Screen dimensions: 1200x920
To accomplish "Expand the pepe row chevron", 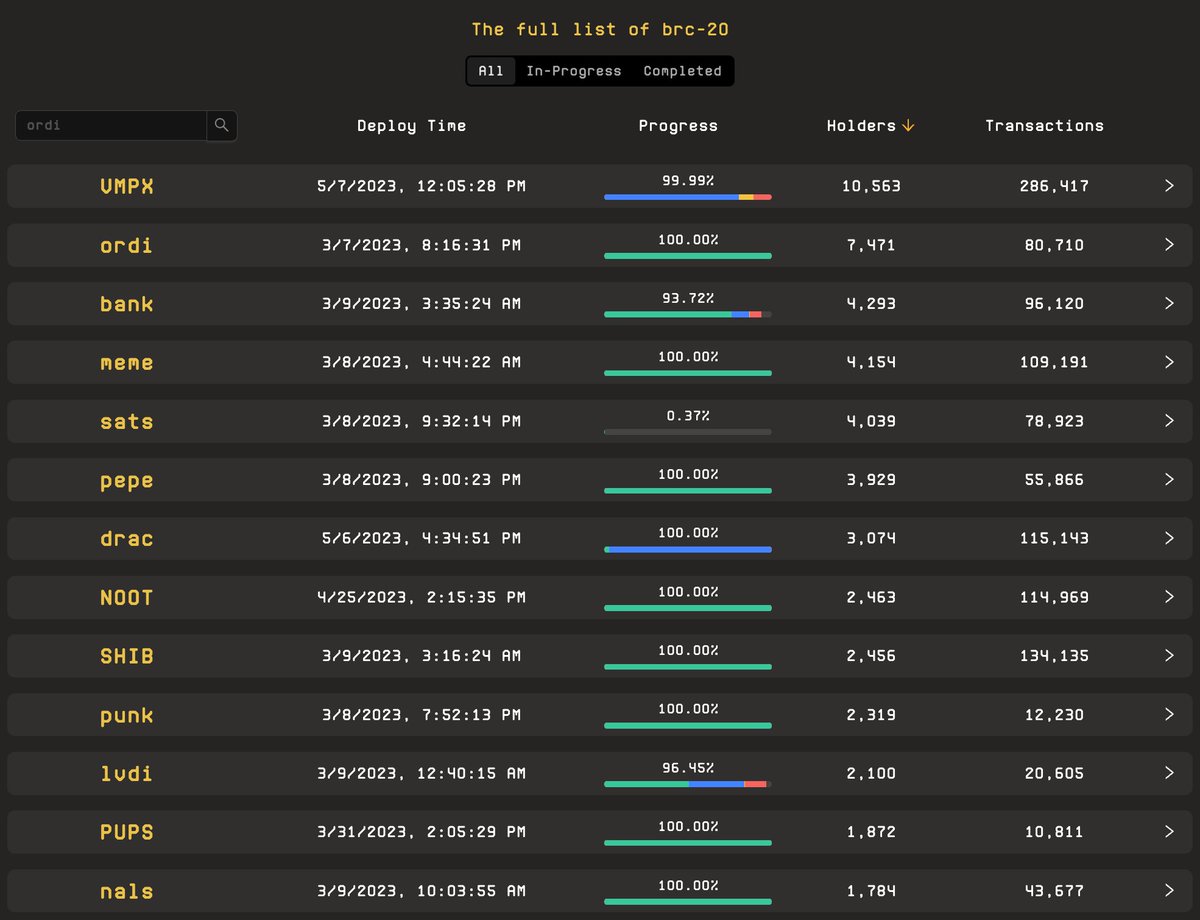I will (x=1169, y=479).
